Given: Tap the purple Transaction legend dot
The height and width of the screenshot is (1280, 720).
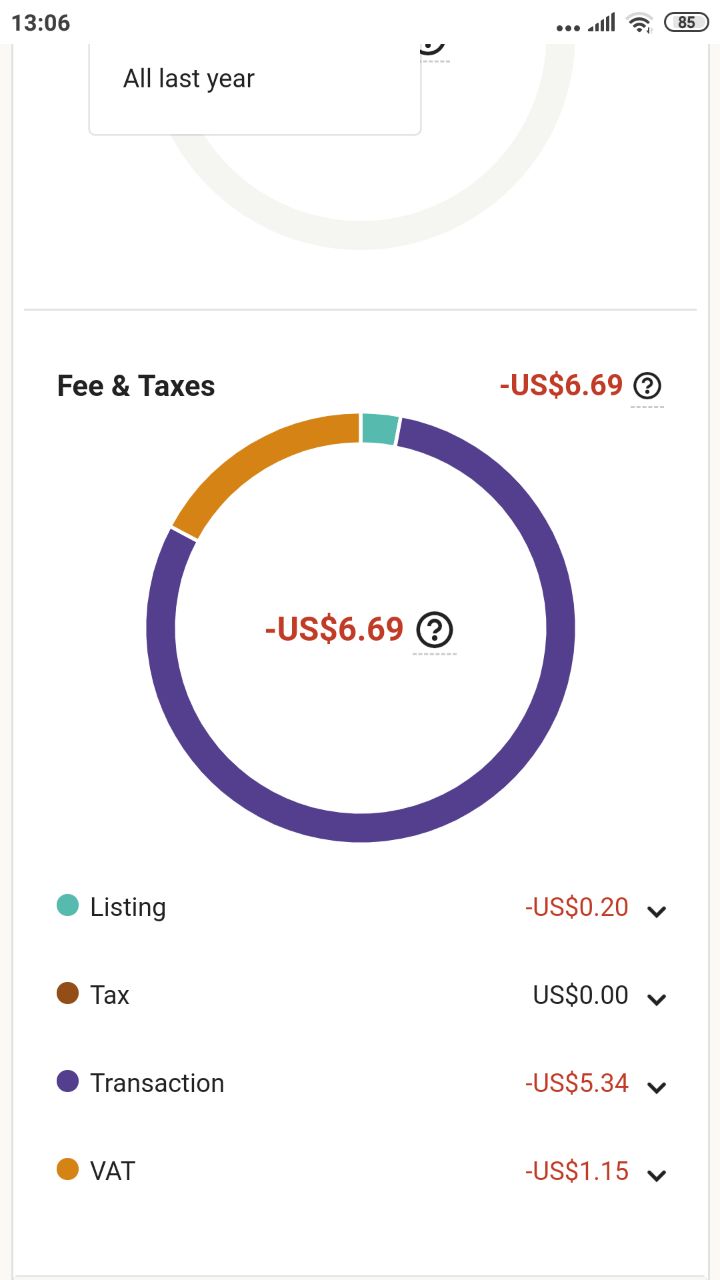Looking at the screenshot, I should 68,1081.
